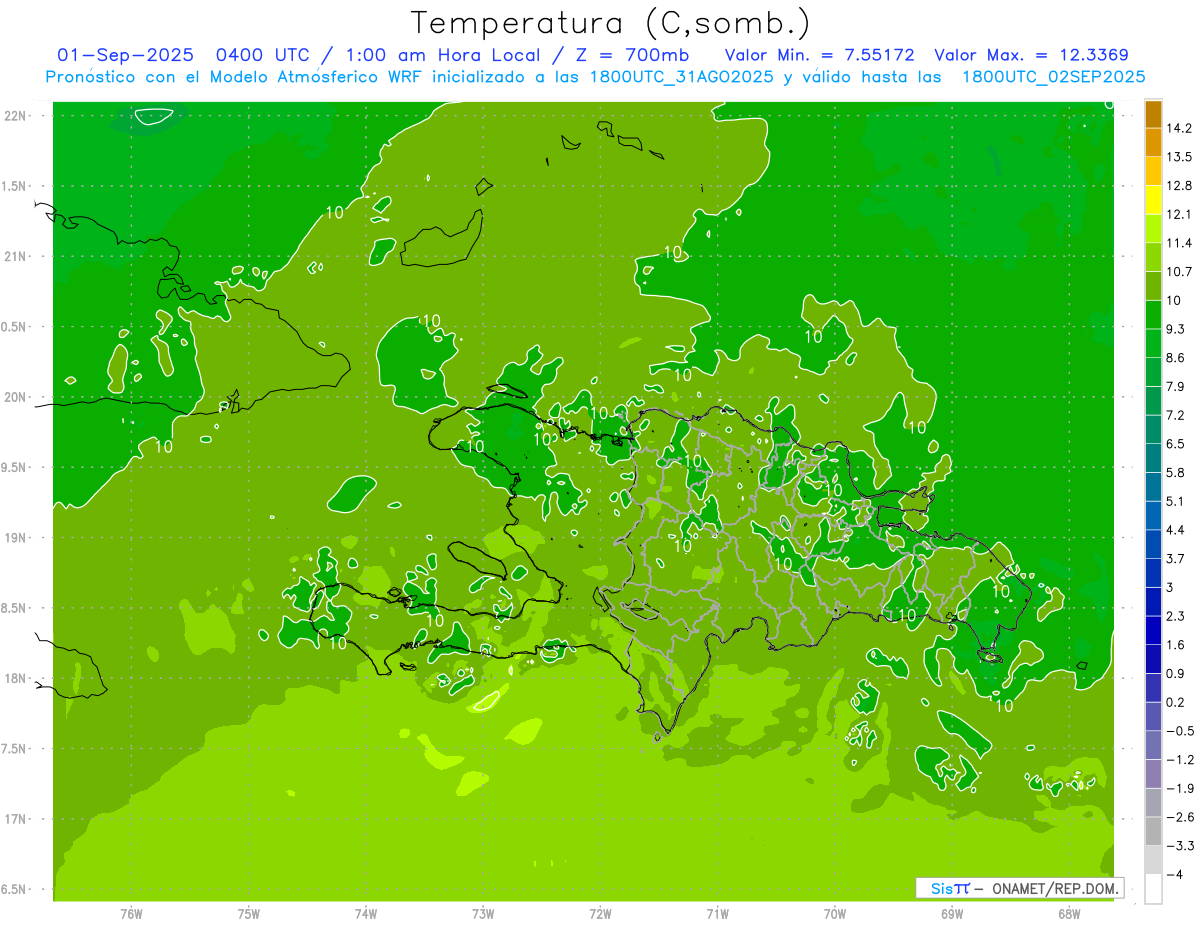The image size is (1200, 927).
Task: Pick the yellow swatch between 12.1 and 12.8
Action: click(x=1153, y=200)
